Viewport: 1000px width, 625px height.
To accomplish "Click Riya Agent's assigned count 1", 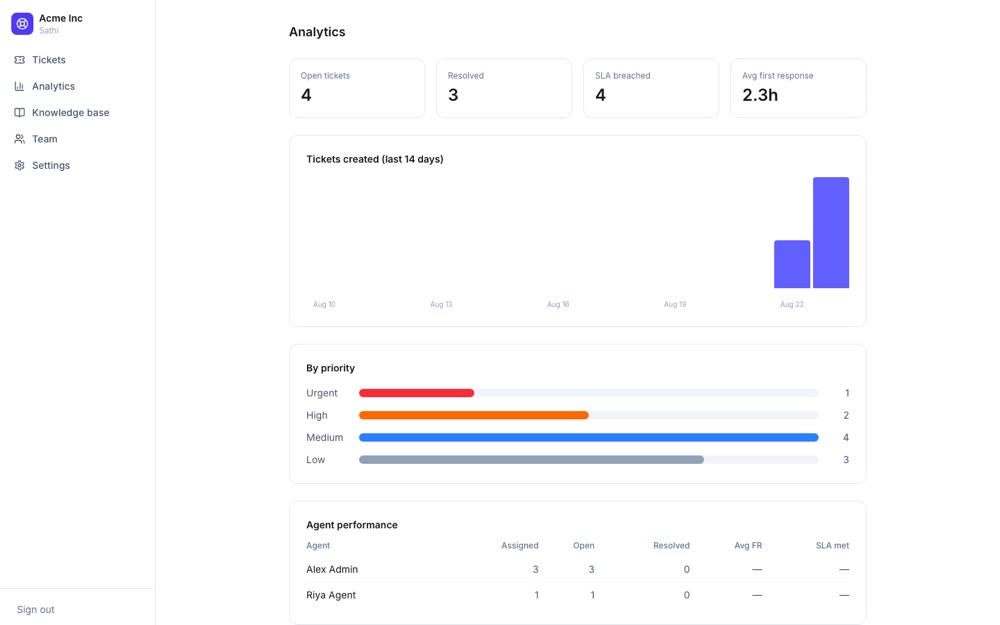I will tap(536, 595).
